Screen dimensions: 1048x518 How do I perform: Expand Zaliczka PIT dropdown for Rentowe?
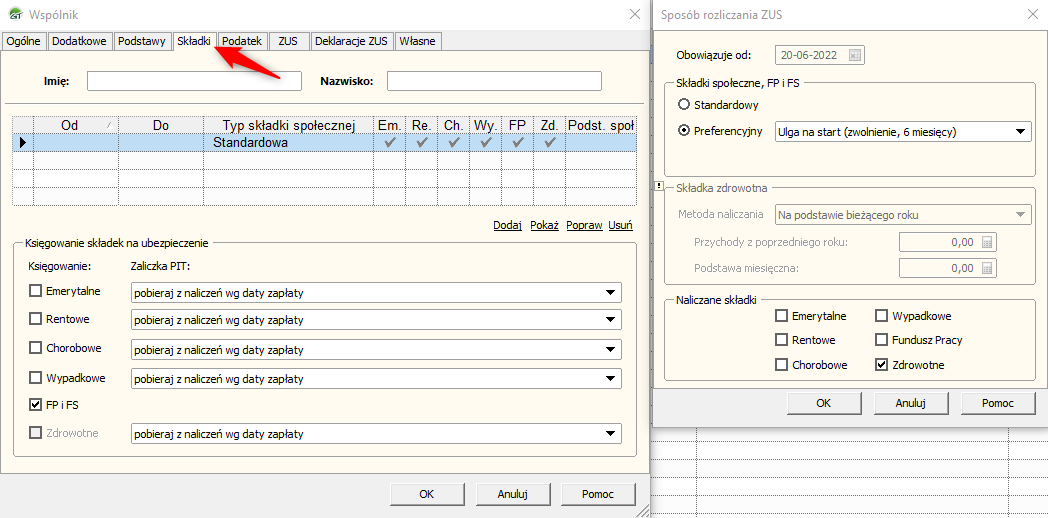pos(610,320)
